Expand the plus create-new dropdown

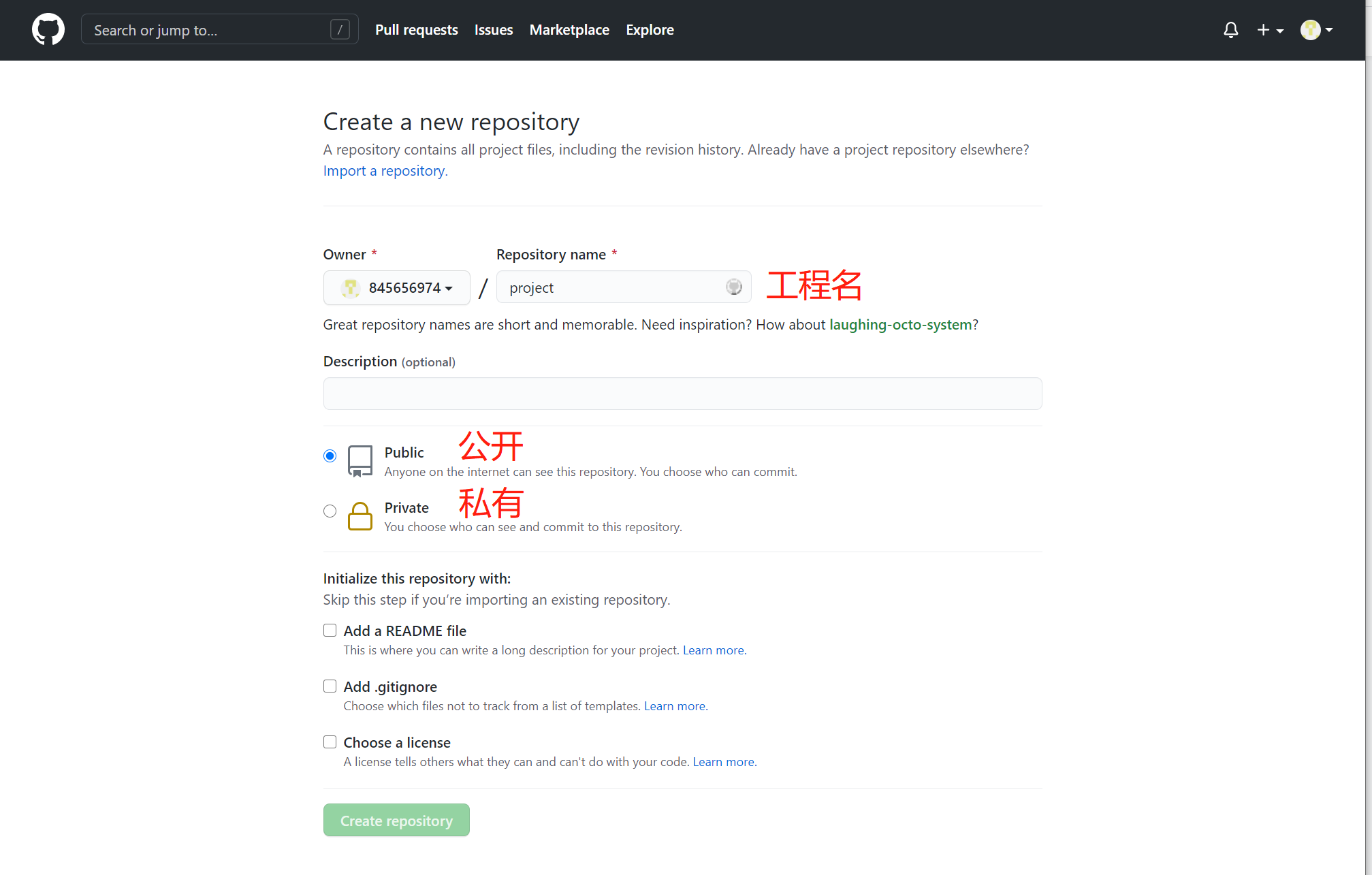click(1270, 30)
